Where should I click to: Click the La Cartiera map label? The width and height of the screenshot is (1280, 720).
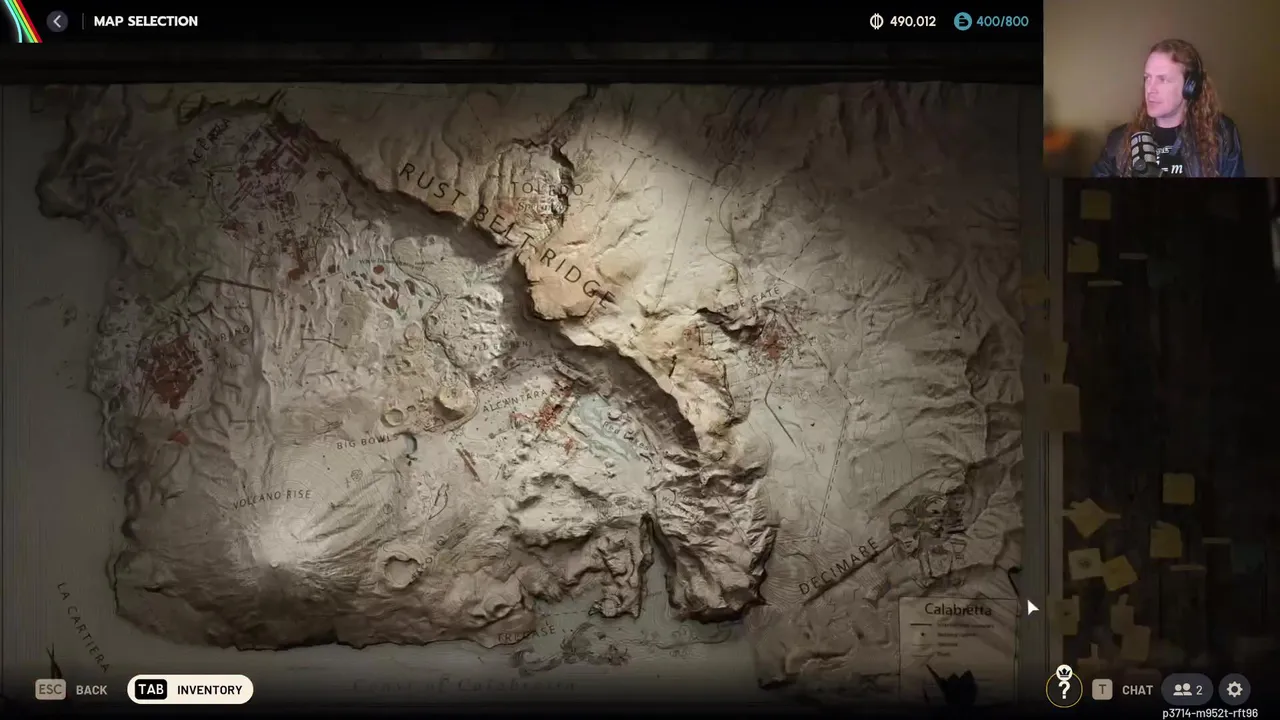82,626
